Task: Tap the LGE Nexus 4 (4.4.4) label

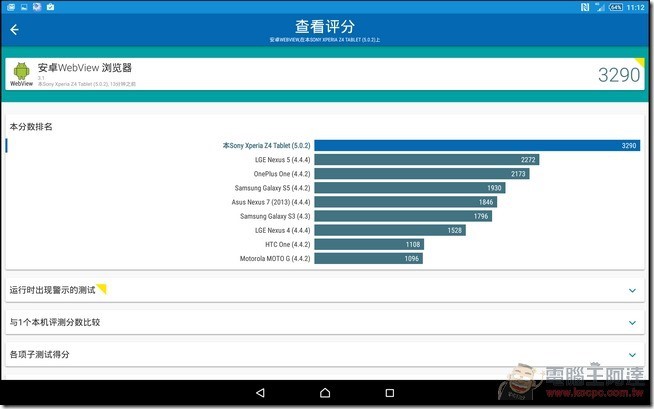Action: pyautogui.click(x=283, y=230)
